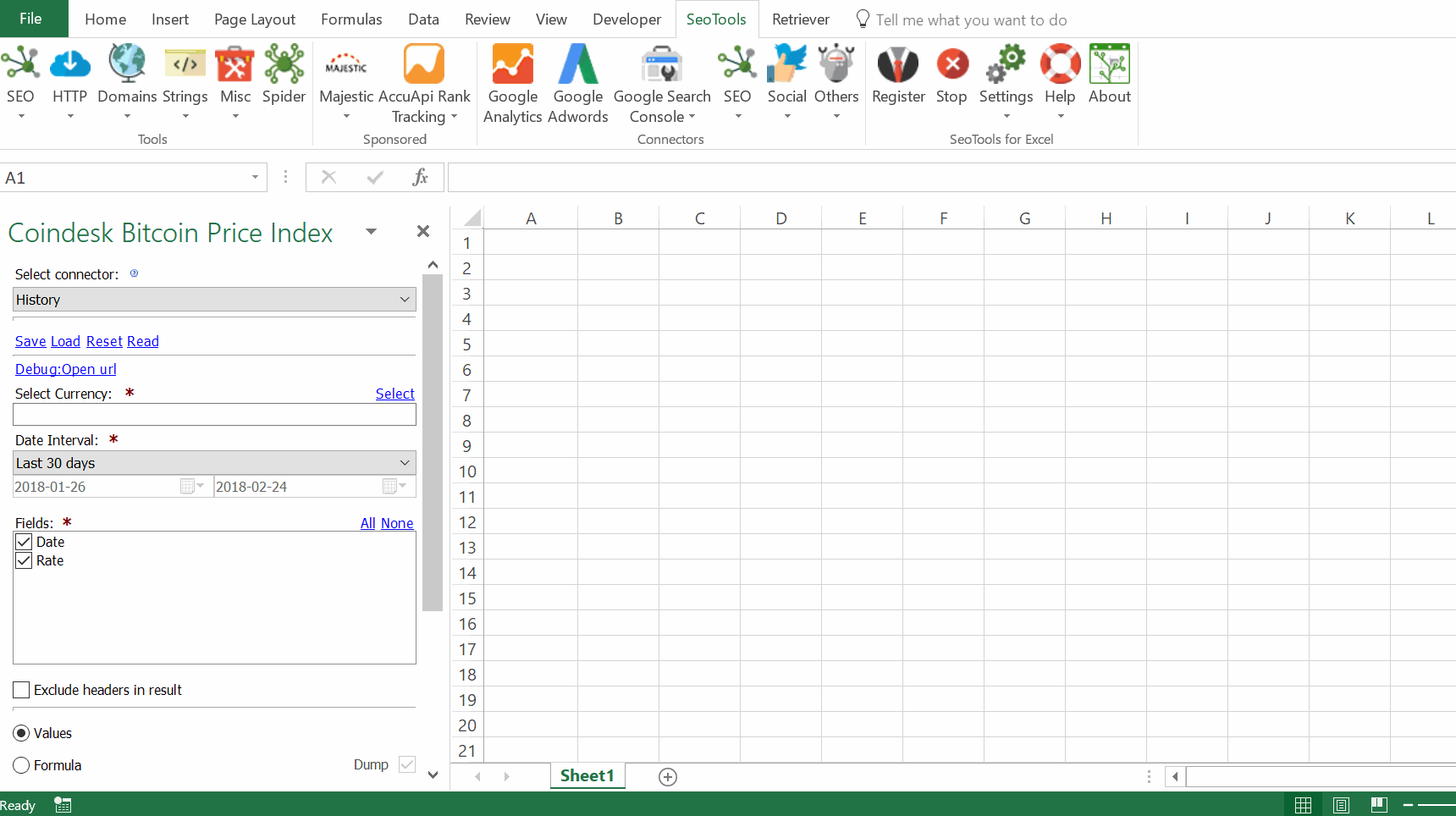The image size is (1456, 816).
Task: Click the All fields link
Action: 368,523
